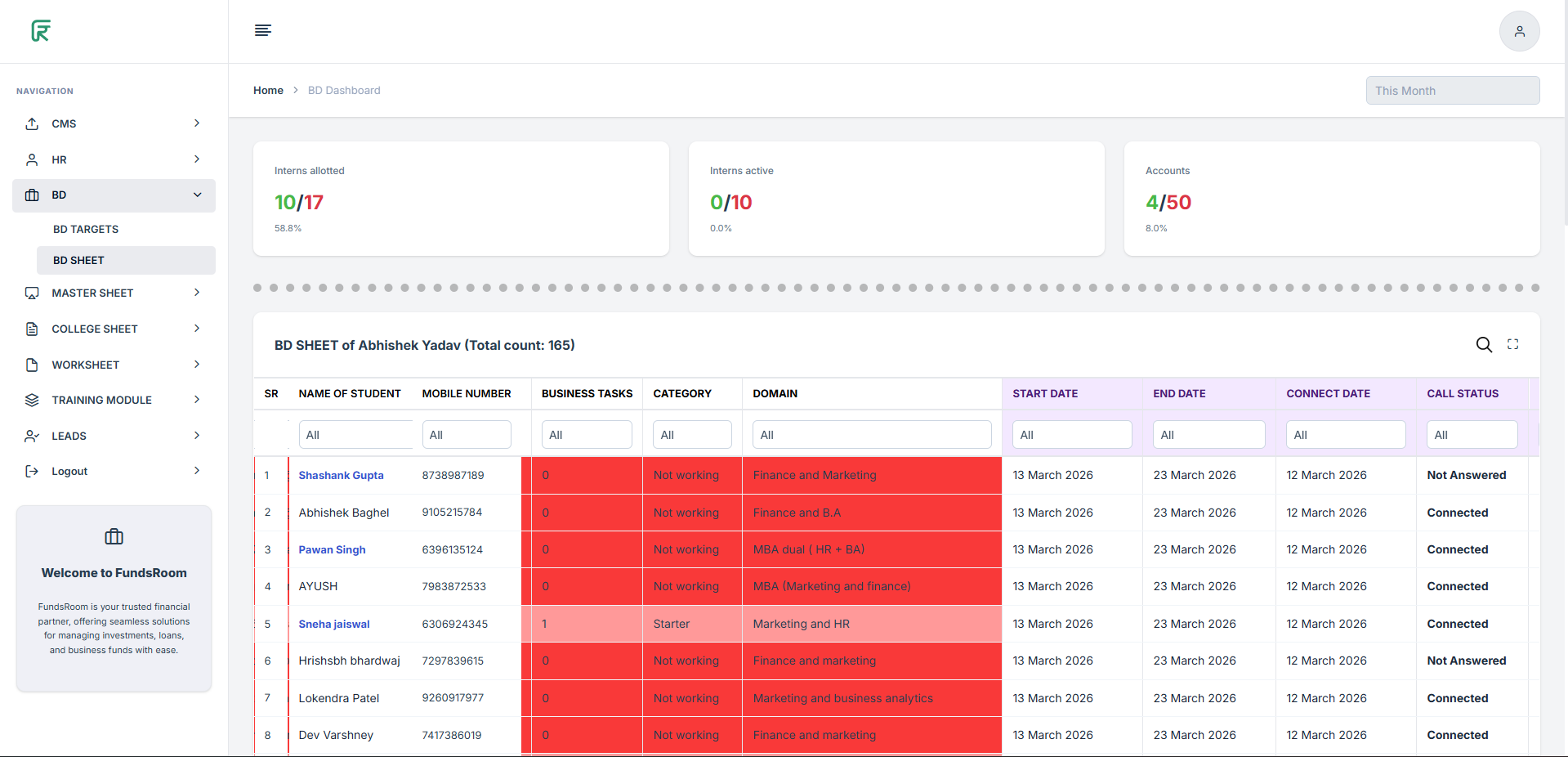Collapse the BD navigation section chevron
Screen dimensions: 1568x757
(x=197, y=195)
